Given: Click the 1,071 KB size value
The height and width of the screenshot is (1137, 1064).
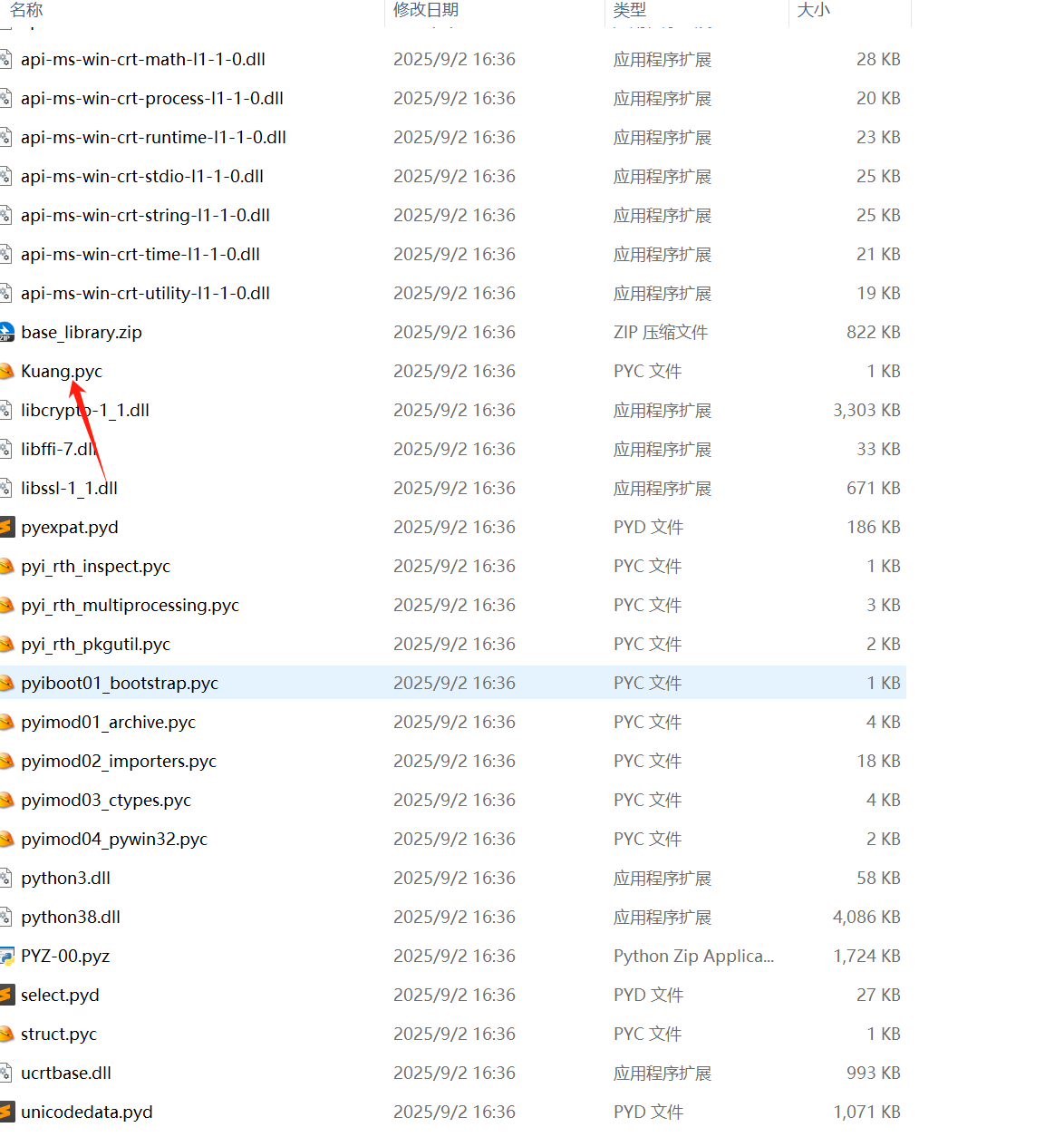Looking at the screenshot, I should pos(866,1113).
